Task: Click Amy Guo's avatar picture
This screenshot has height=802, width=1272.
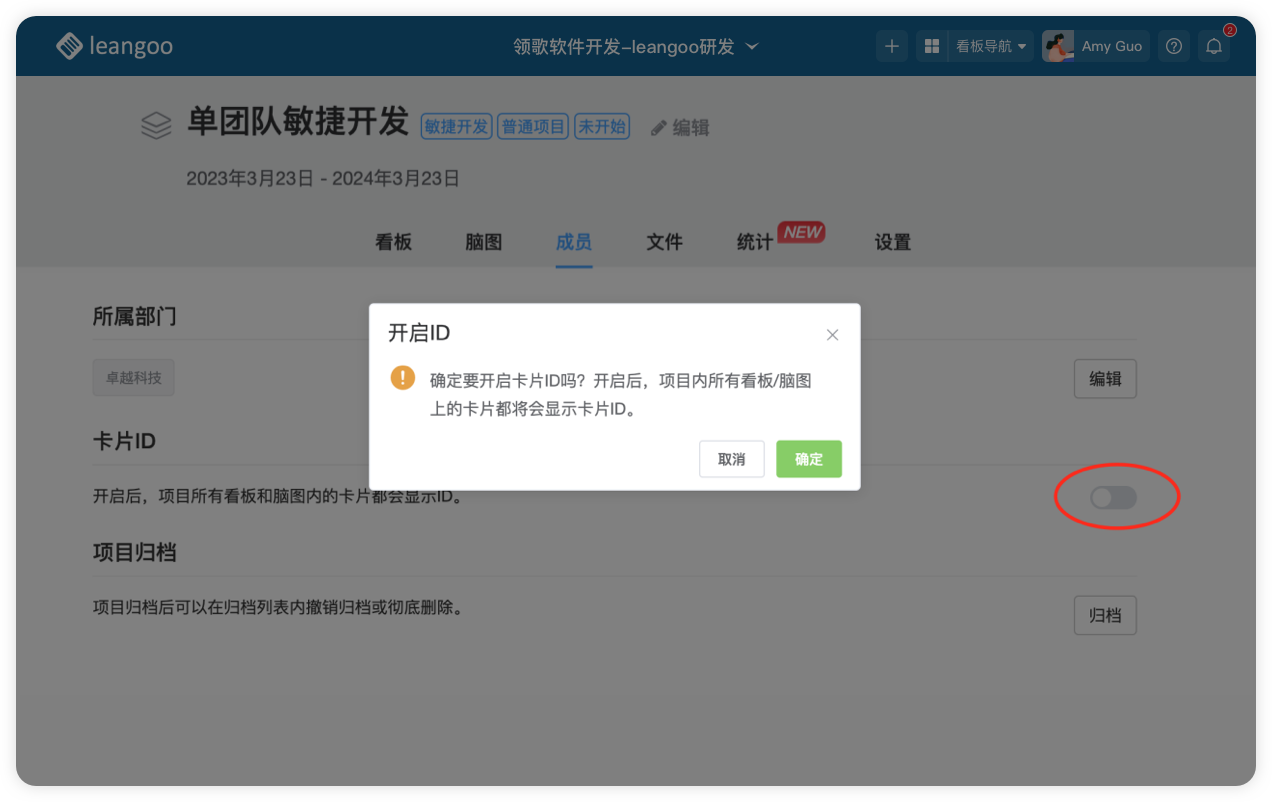Action: point(1058,46)
